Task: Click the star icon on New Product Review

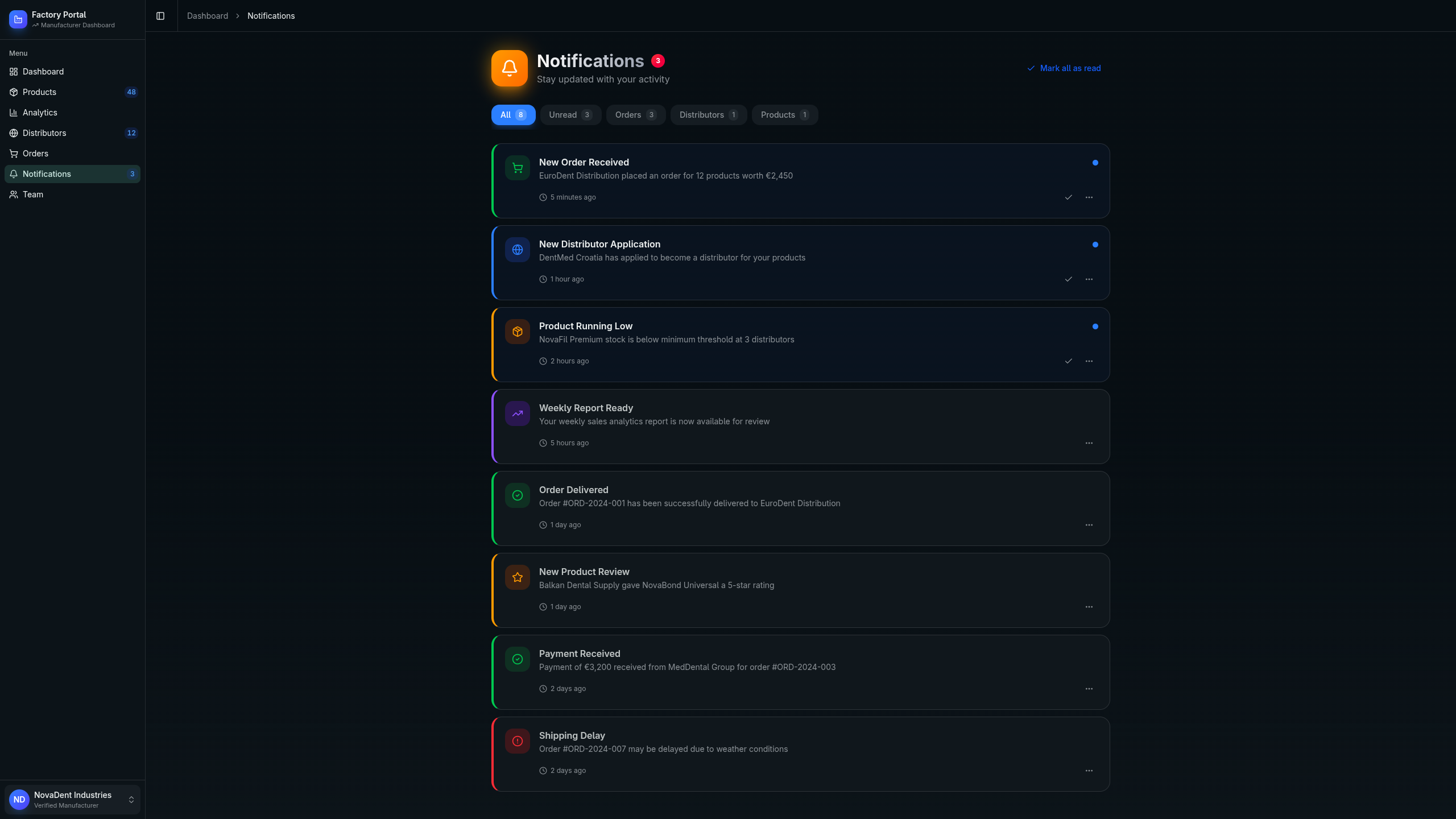Action: click(x=517, y=577)
